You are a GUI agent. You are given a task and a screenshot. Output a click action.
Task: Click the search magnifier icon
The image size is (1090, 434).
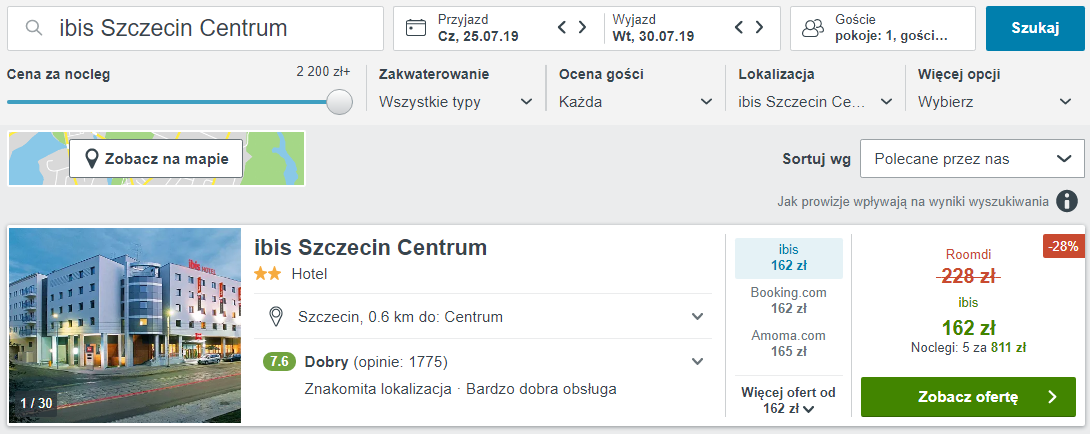click(x=33, y=28)
